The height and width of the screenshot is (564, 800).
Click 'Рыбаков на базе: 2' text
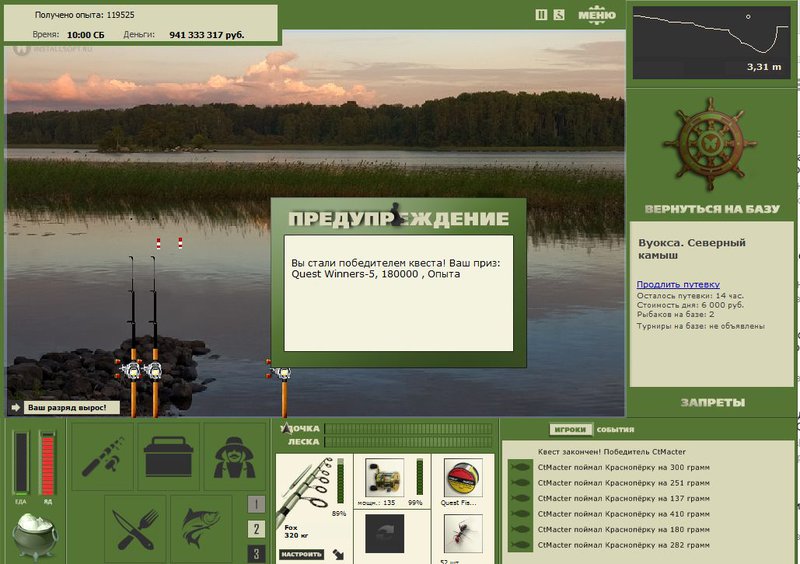675,314
